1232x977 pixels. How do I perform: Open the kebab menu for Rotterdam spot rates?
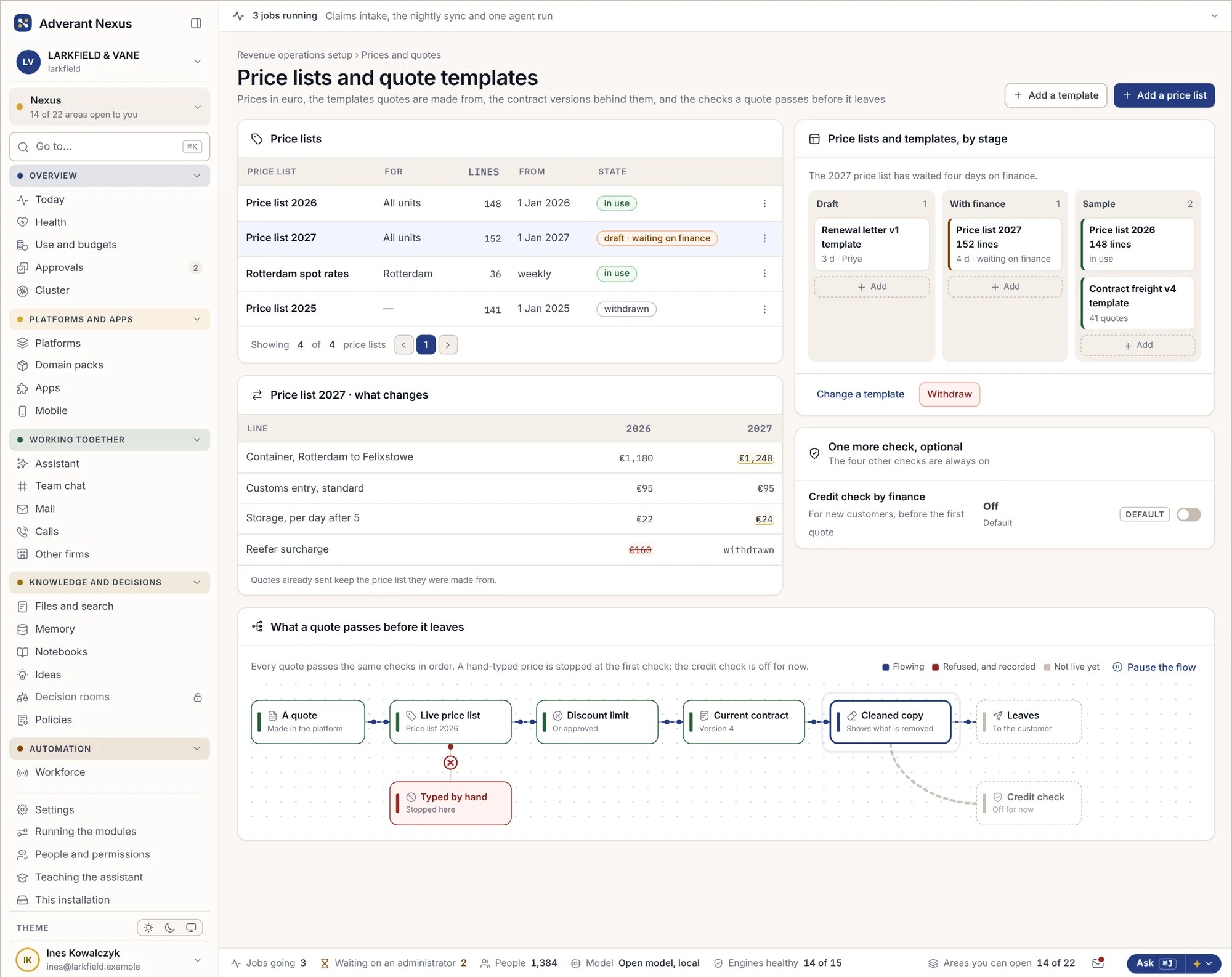[764, 274]
